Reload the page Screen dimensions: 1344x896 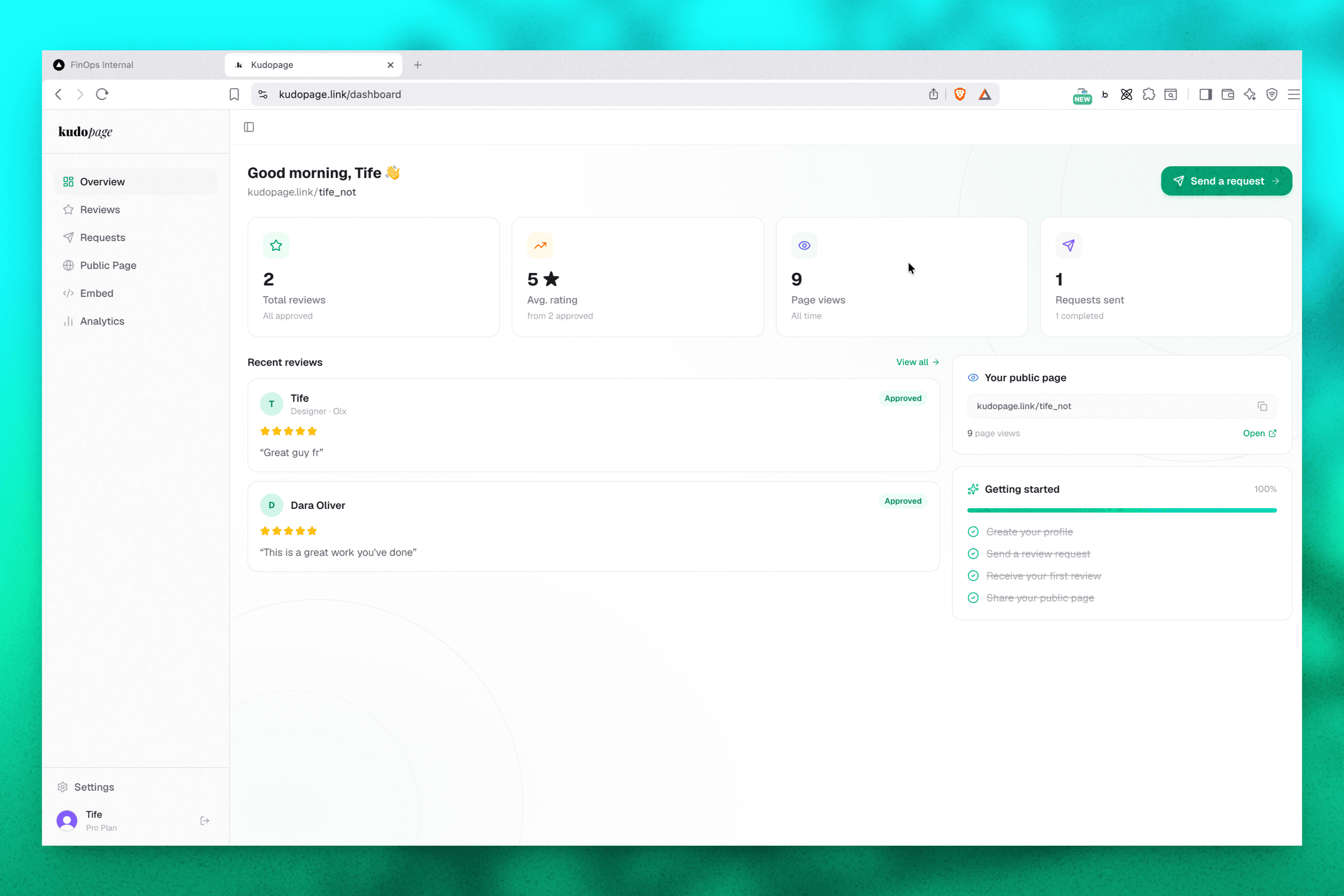point(102,94)
